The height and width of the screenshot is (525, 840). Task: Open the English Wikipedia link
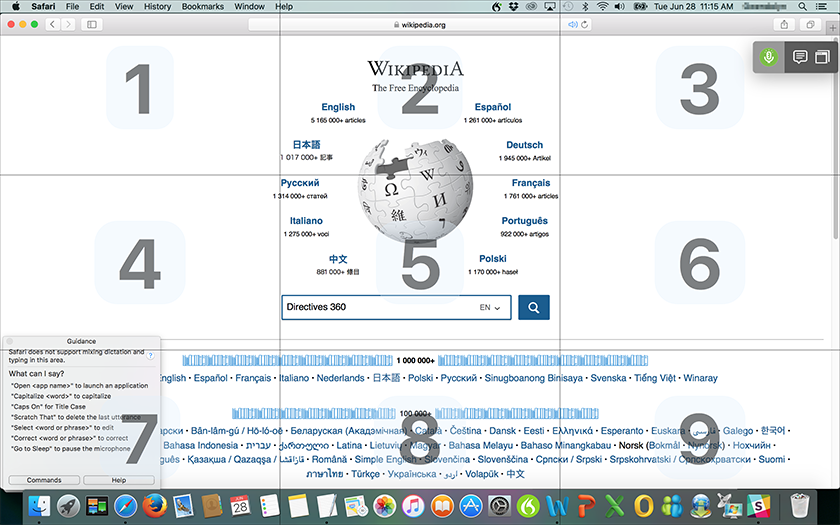click(x=338, y=107)
